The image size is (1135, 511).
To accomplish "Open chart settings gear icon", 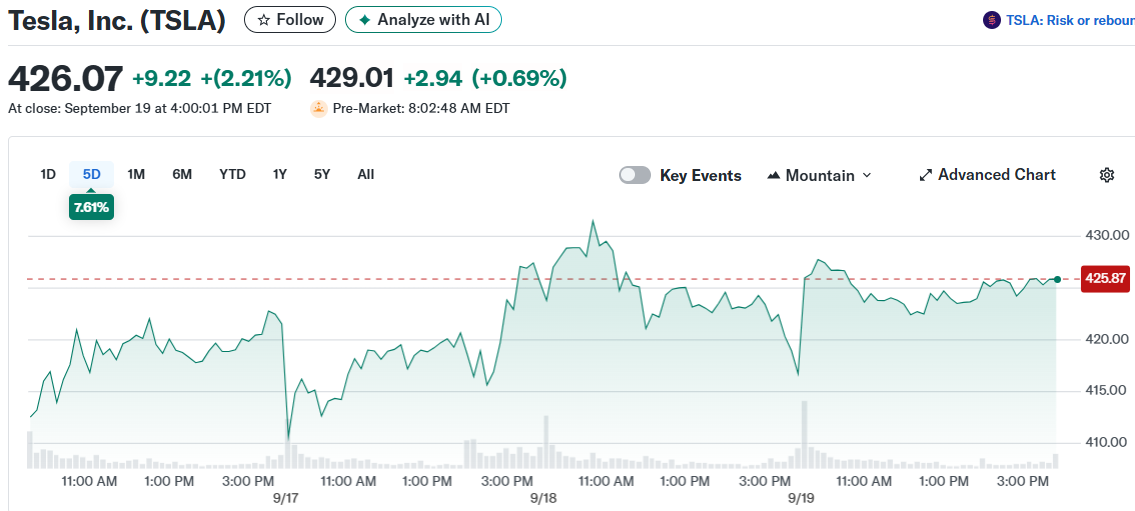I will click(x=1107, y=174).
